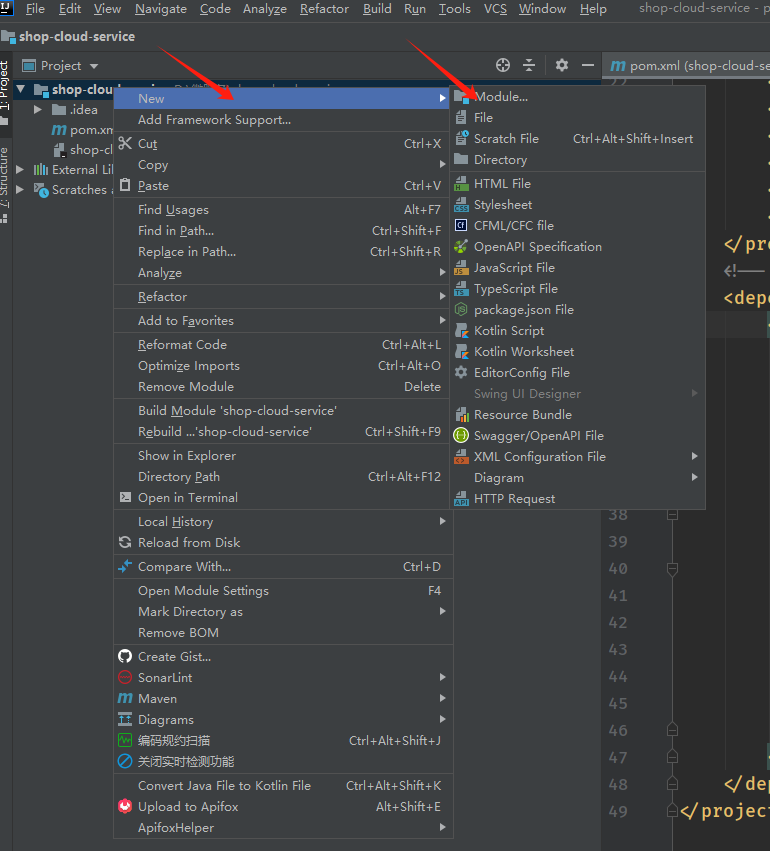Screen dimensions: 770x851
Task: Choose 编码规约扫描 menu item
Action: pyautogui.click(x=283, y=740)
